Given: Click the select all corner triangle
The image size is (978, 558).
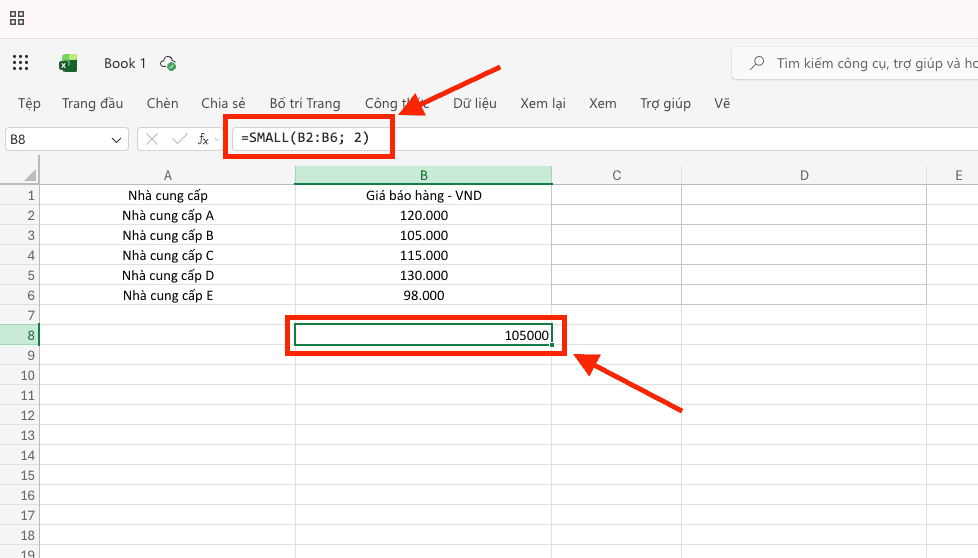Looking at the screenshot, I should (29, 175).
